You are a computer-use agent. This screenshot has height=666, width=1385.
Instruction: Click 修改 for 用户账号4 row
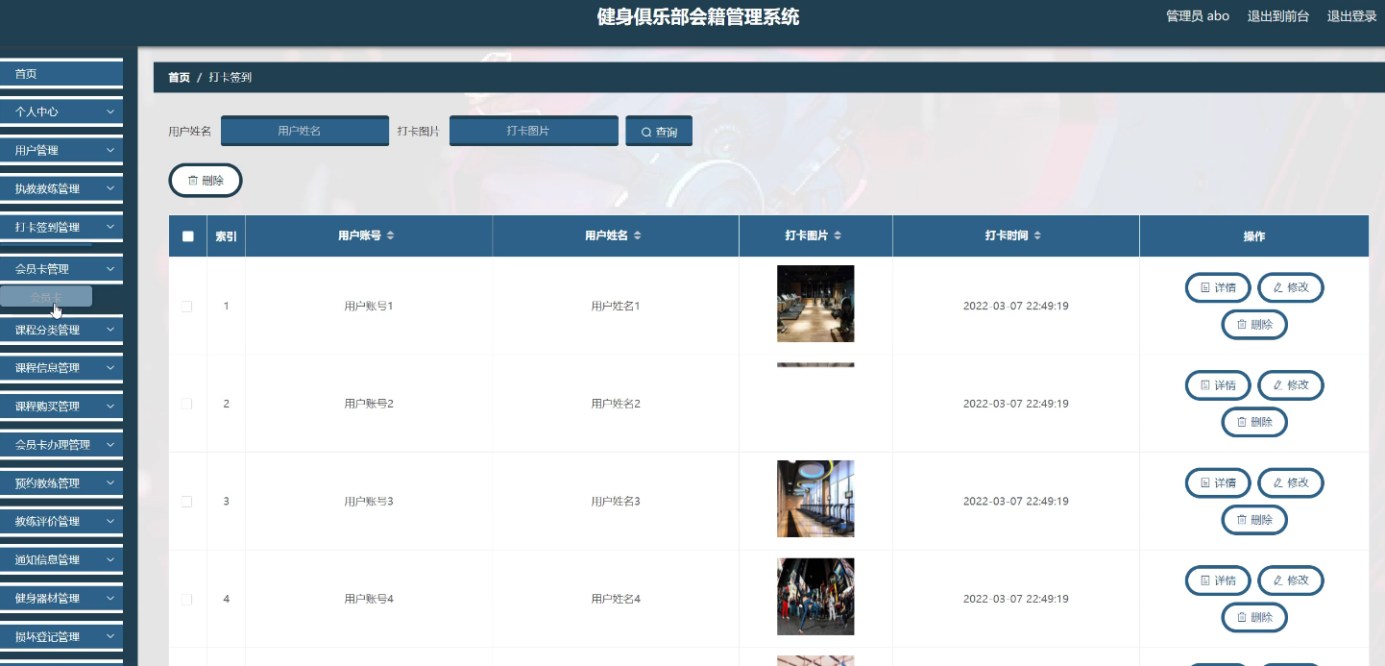[1291, 580]
